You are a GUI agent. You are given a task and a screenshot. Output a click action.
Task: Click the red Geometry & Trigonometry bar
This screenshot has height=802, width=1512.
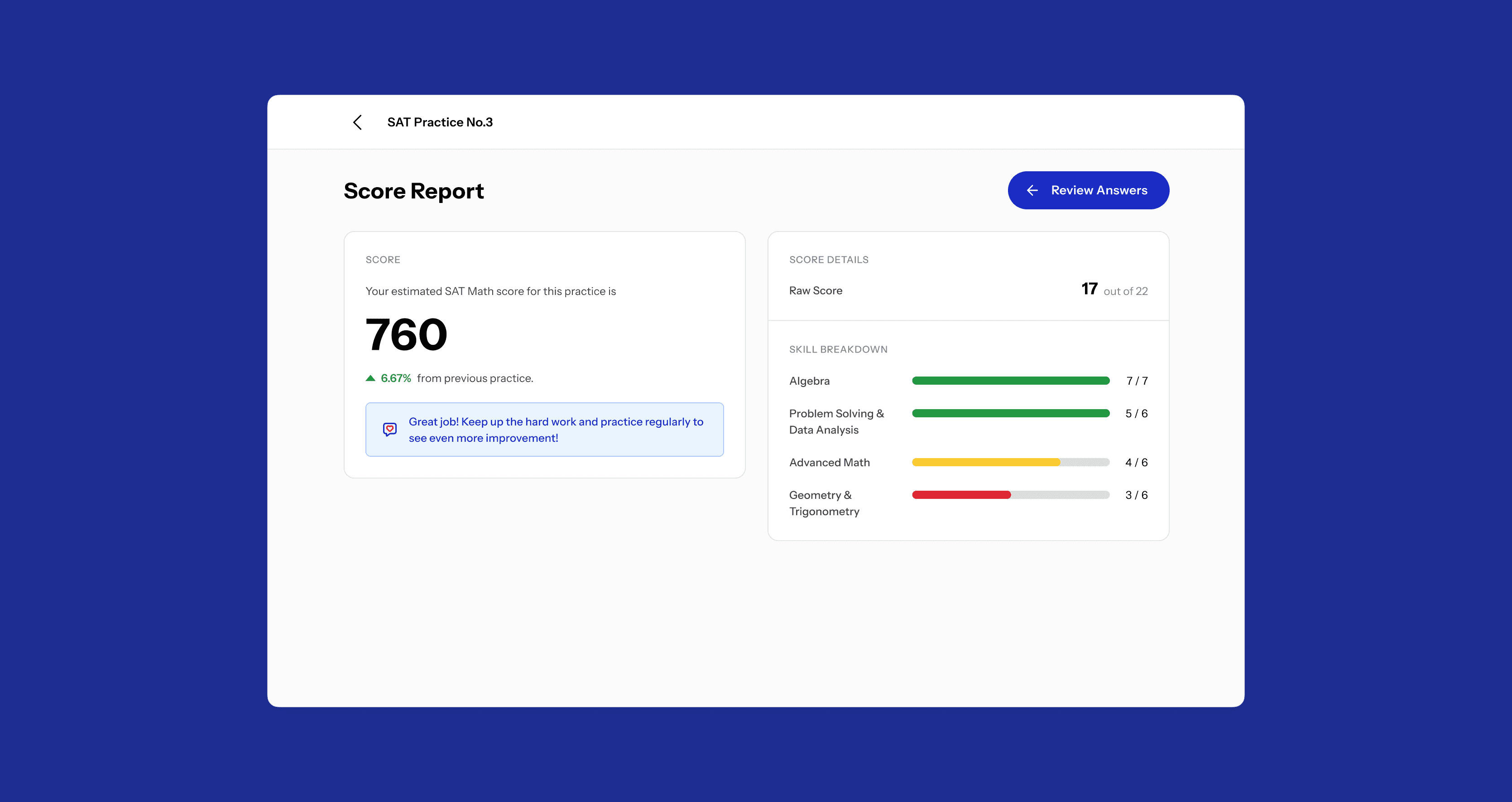coord(961,496)
